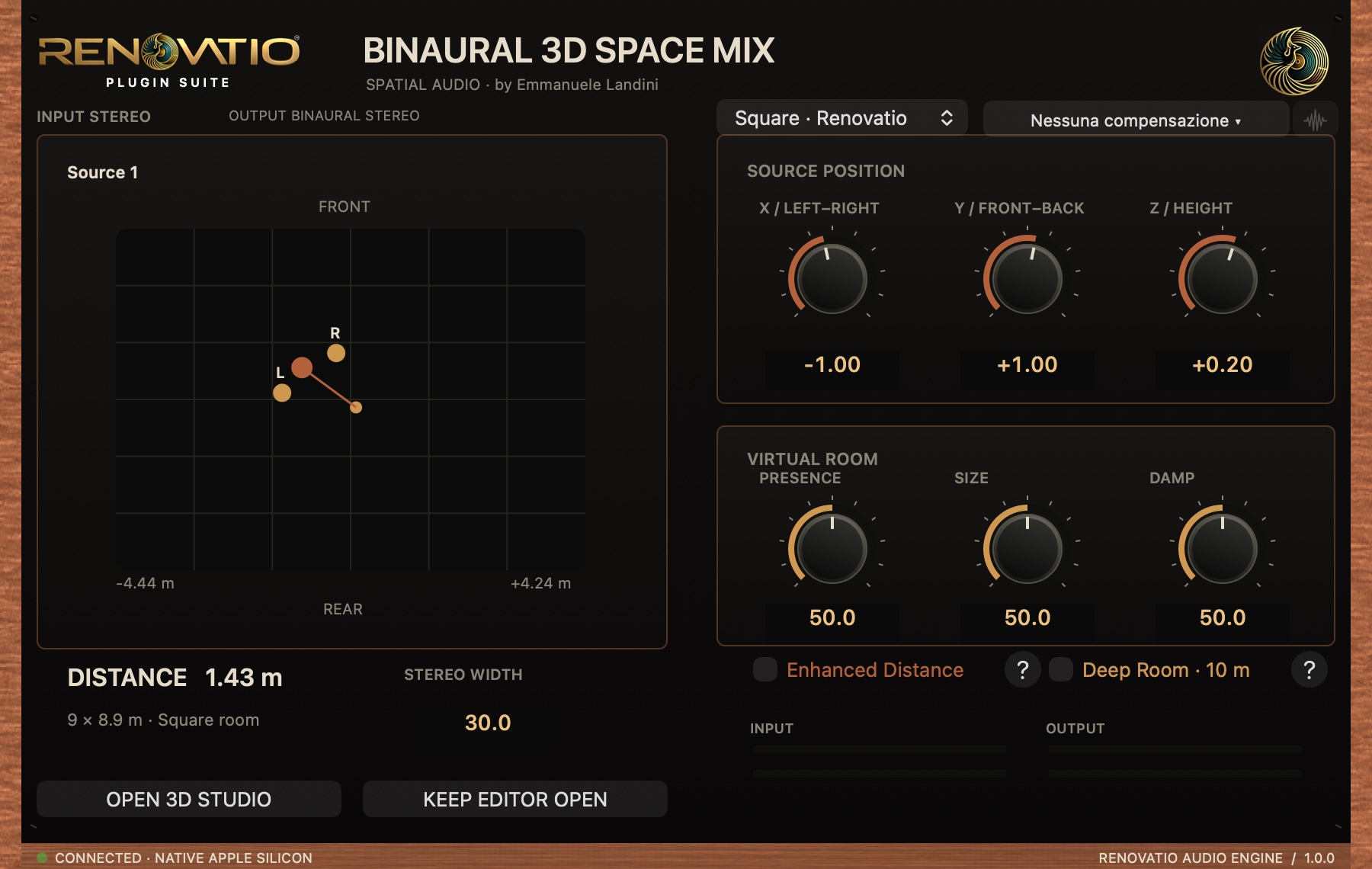Click RENOVATIO AUDIO ENGINE / 1.0.0 text
1372x869 pixels.
click(x=1217, y=858)
